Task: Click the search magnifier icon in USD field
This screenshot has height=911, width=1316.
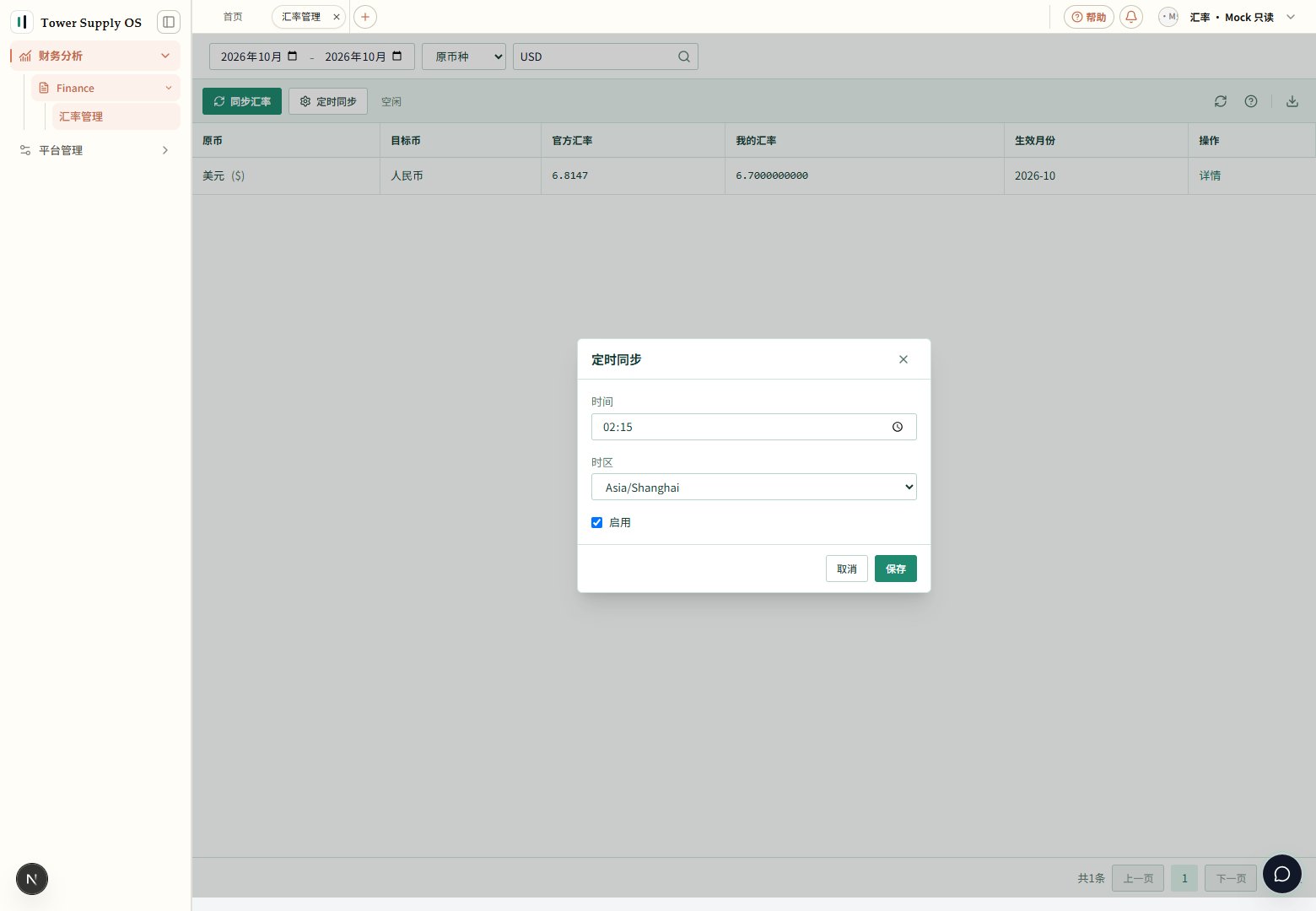Action: pyautogui.click(x=684, y=57)
